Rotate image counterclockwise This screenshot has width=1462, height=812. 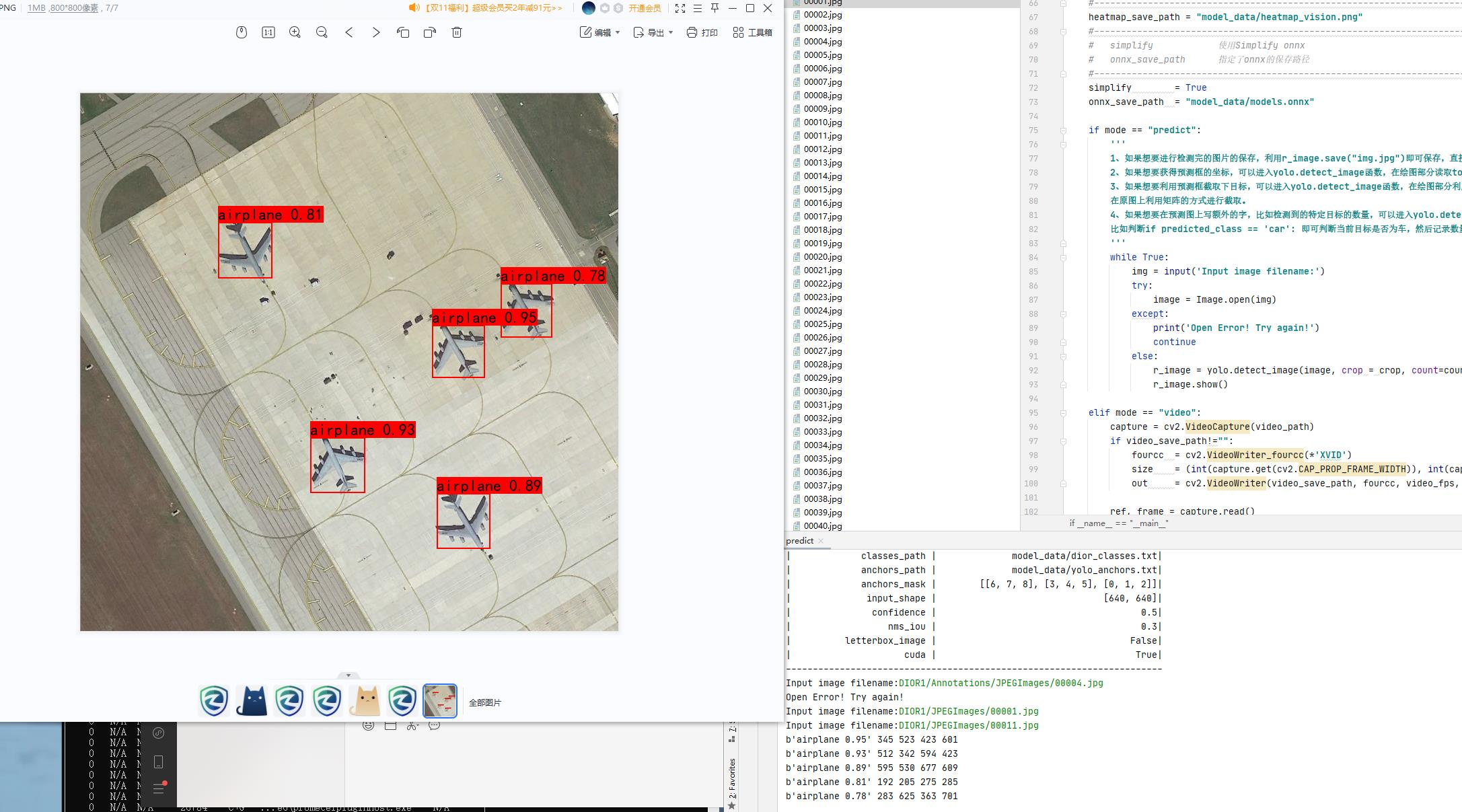tap(403, 32)
